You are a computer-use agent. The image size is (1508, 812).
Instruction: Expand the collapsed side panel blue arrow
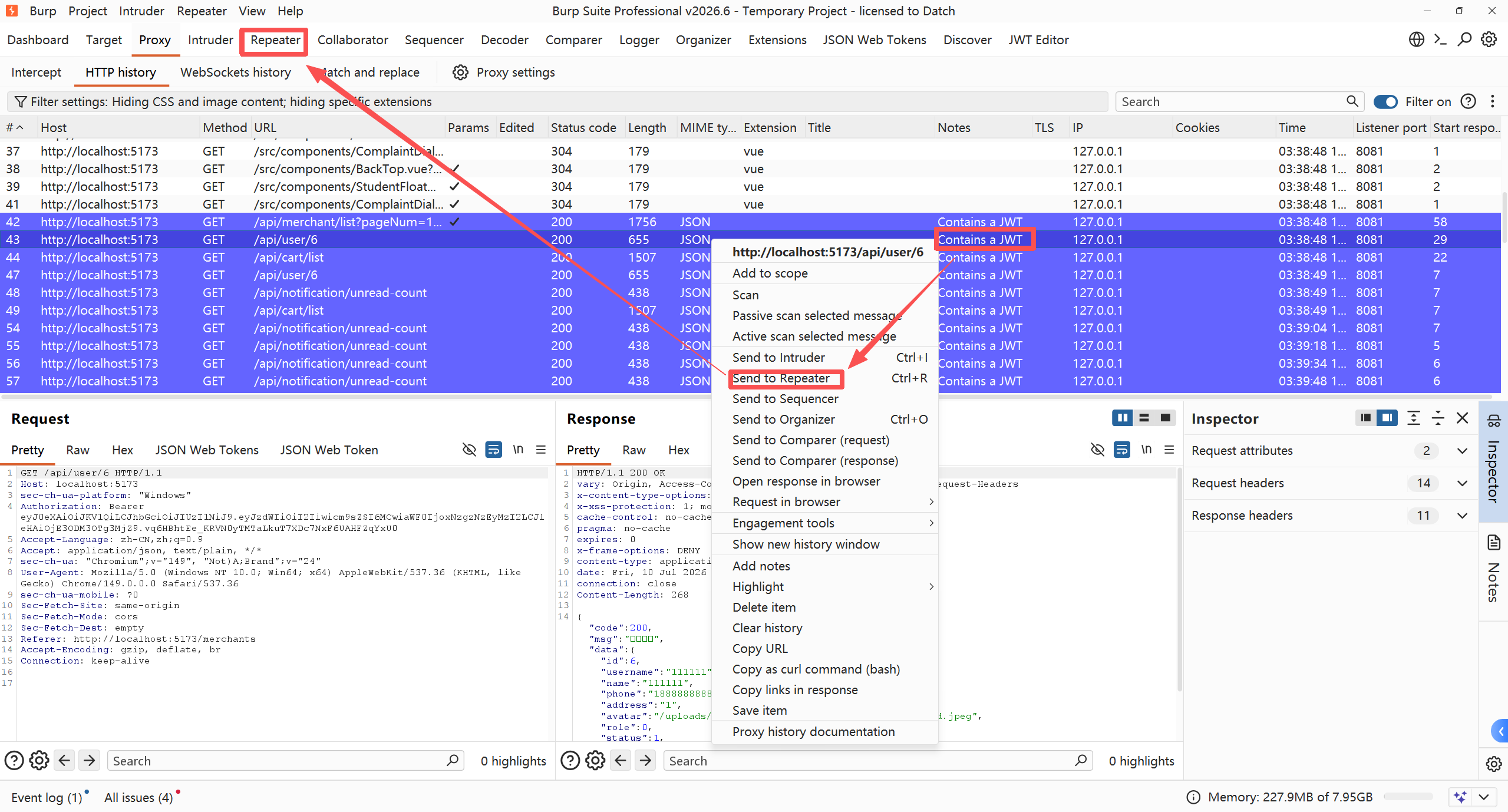(x=1500, y=731)
